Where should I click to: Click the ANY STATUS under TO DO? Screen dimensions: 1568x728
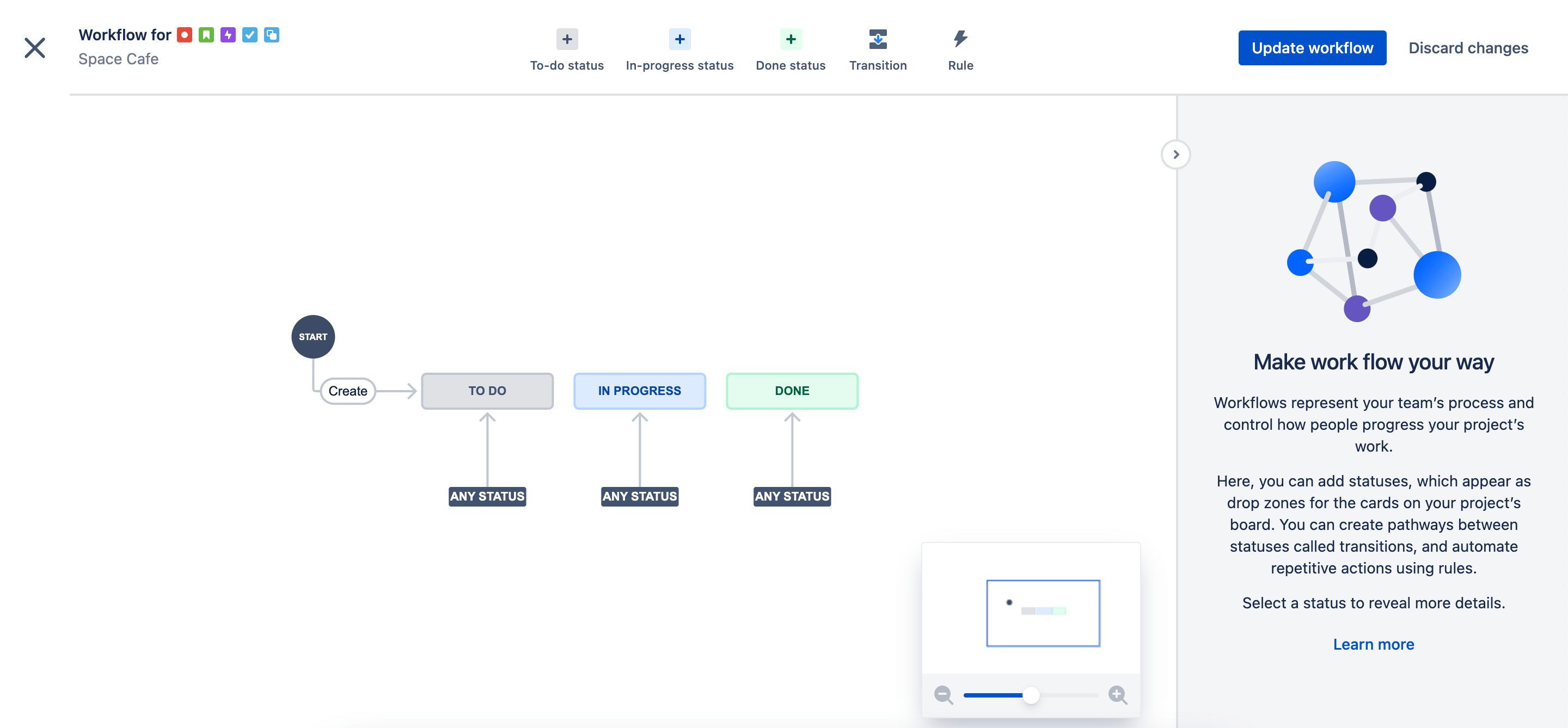(487, 495)
